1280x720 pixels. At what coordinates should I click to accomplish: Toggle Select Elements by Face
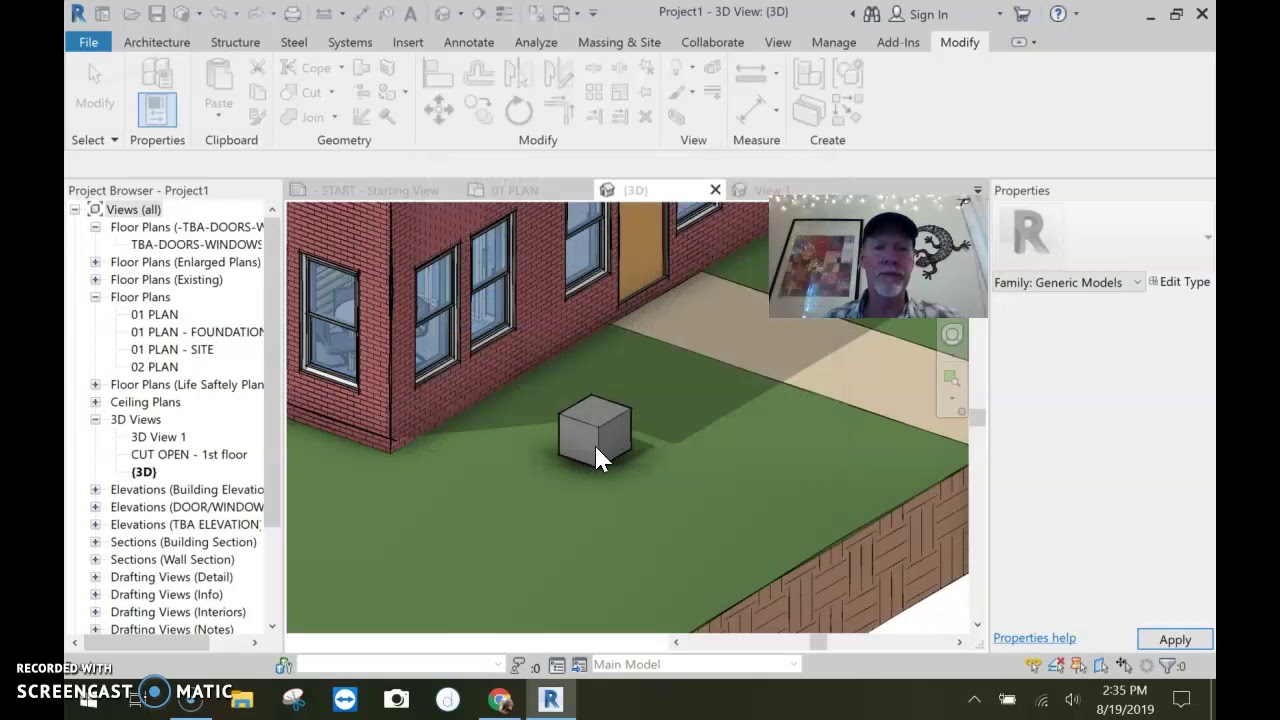(x=1101, y=665)
